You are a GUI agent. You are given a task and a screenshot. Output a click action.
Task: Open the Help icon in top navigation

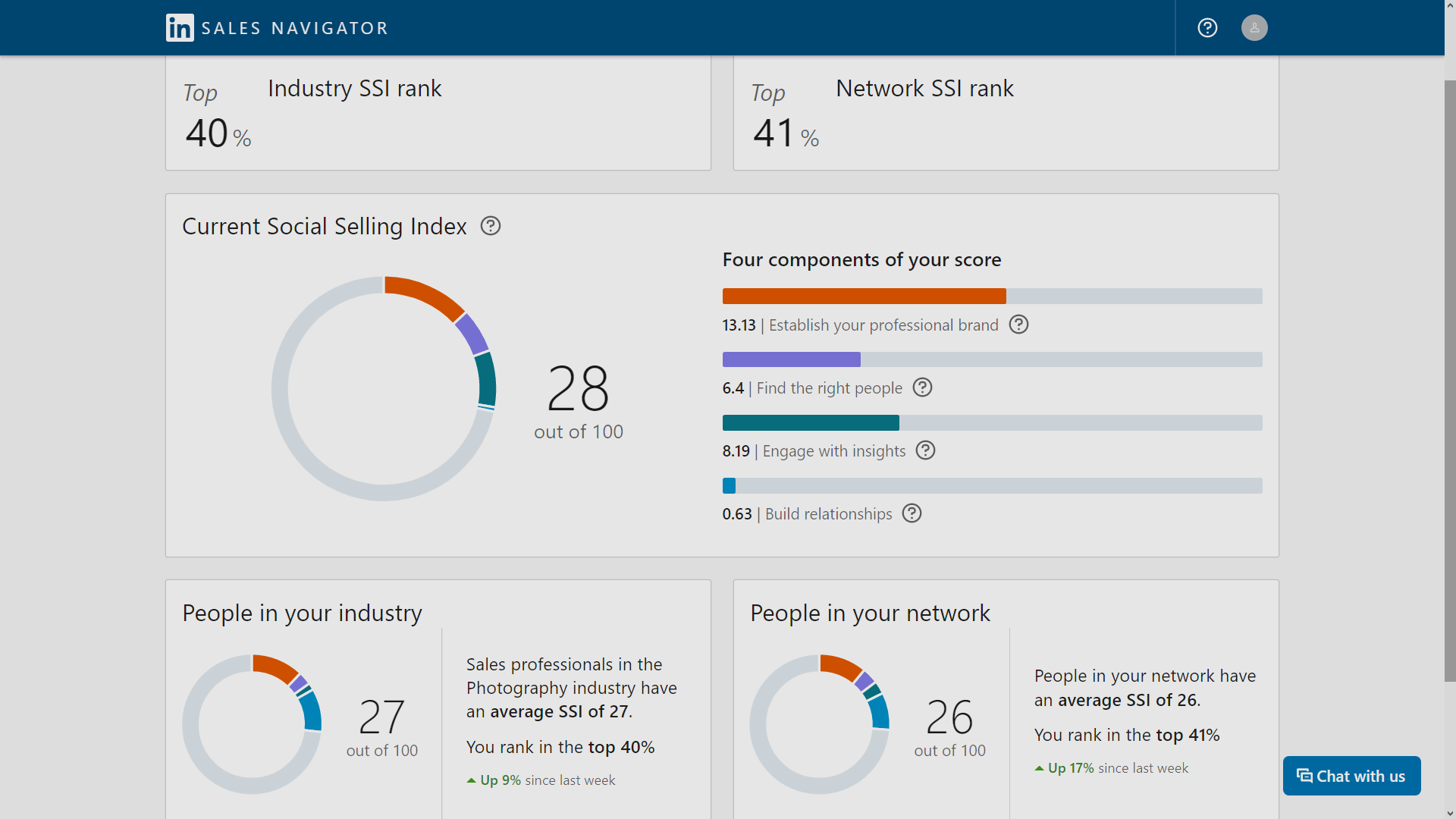[x=1207, y=27]
